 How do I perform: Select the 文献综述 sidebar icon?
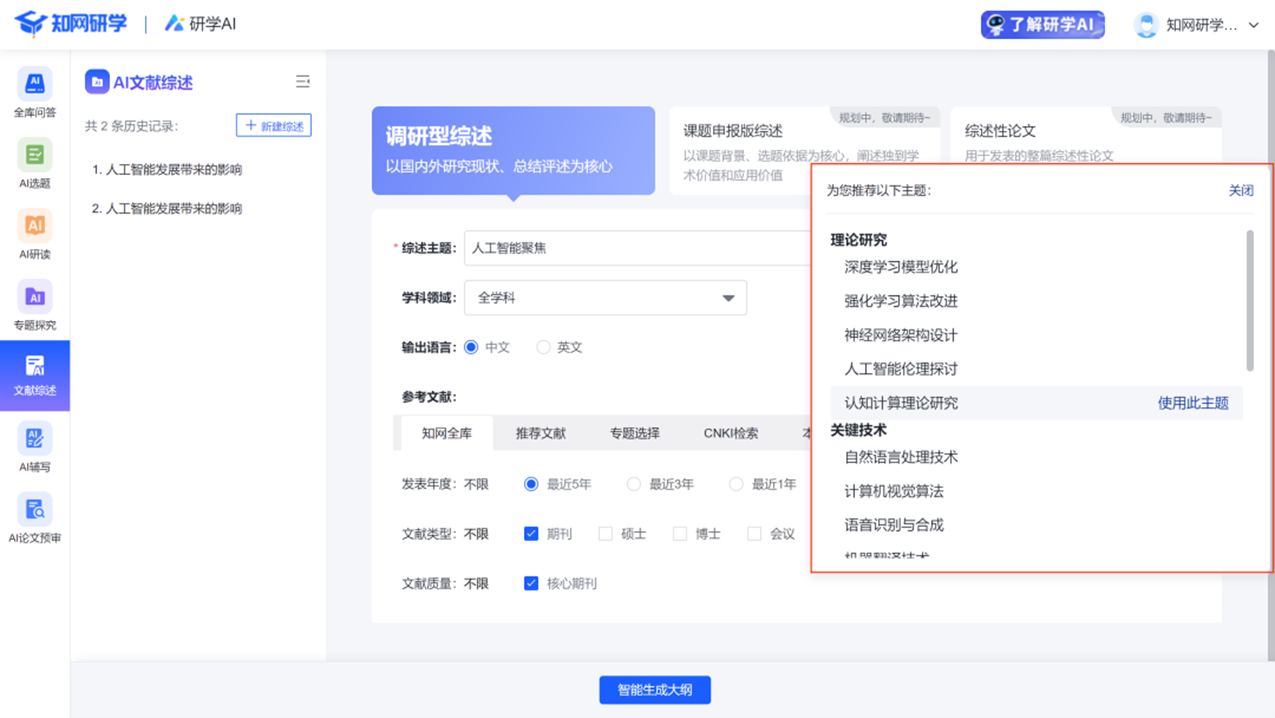35,376
